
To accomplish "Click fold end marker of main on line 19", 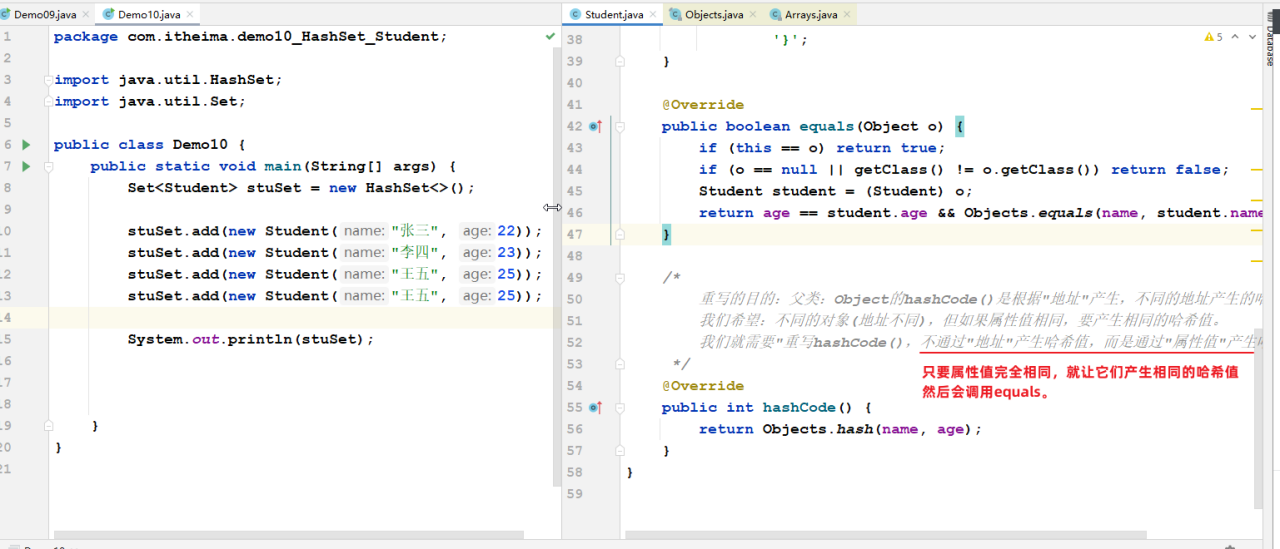I will [47, 427].
